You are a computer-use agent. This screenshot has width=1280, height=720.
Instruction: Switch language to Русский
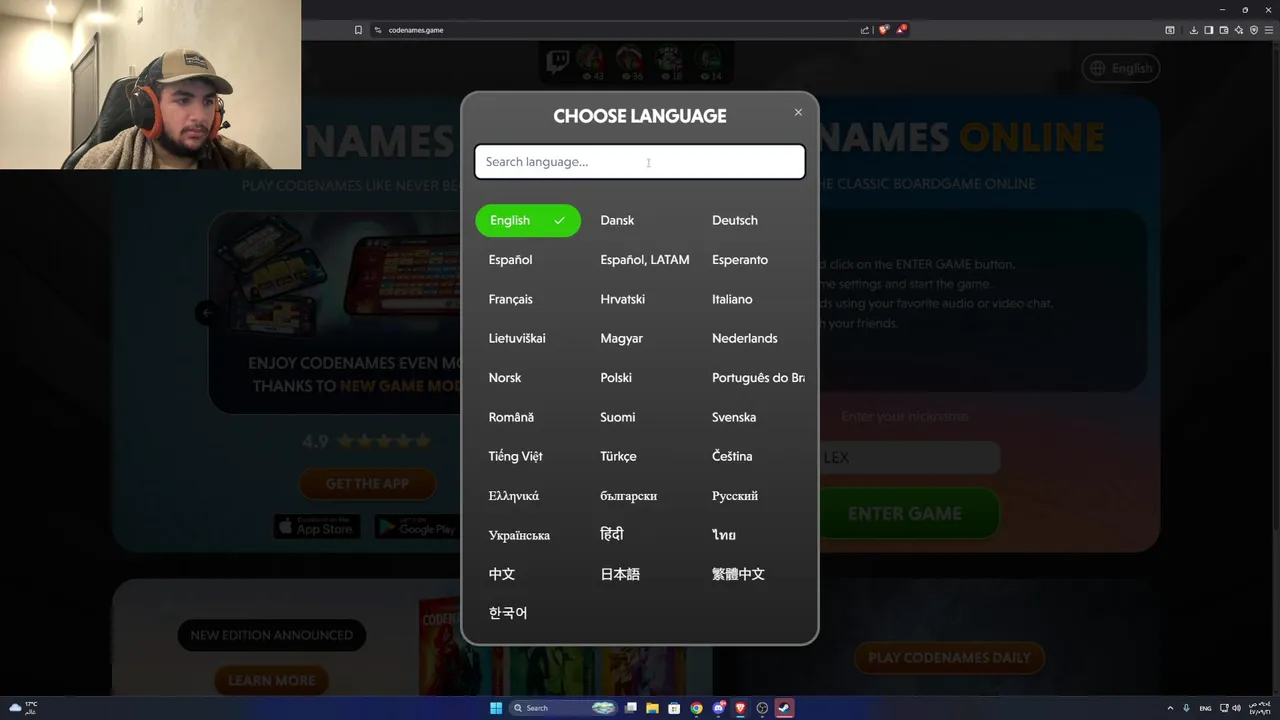pyautogui.click(x=735, y=496)
